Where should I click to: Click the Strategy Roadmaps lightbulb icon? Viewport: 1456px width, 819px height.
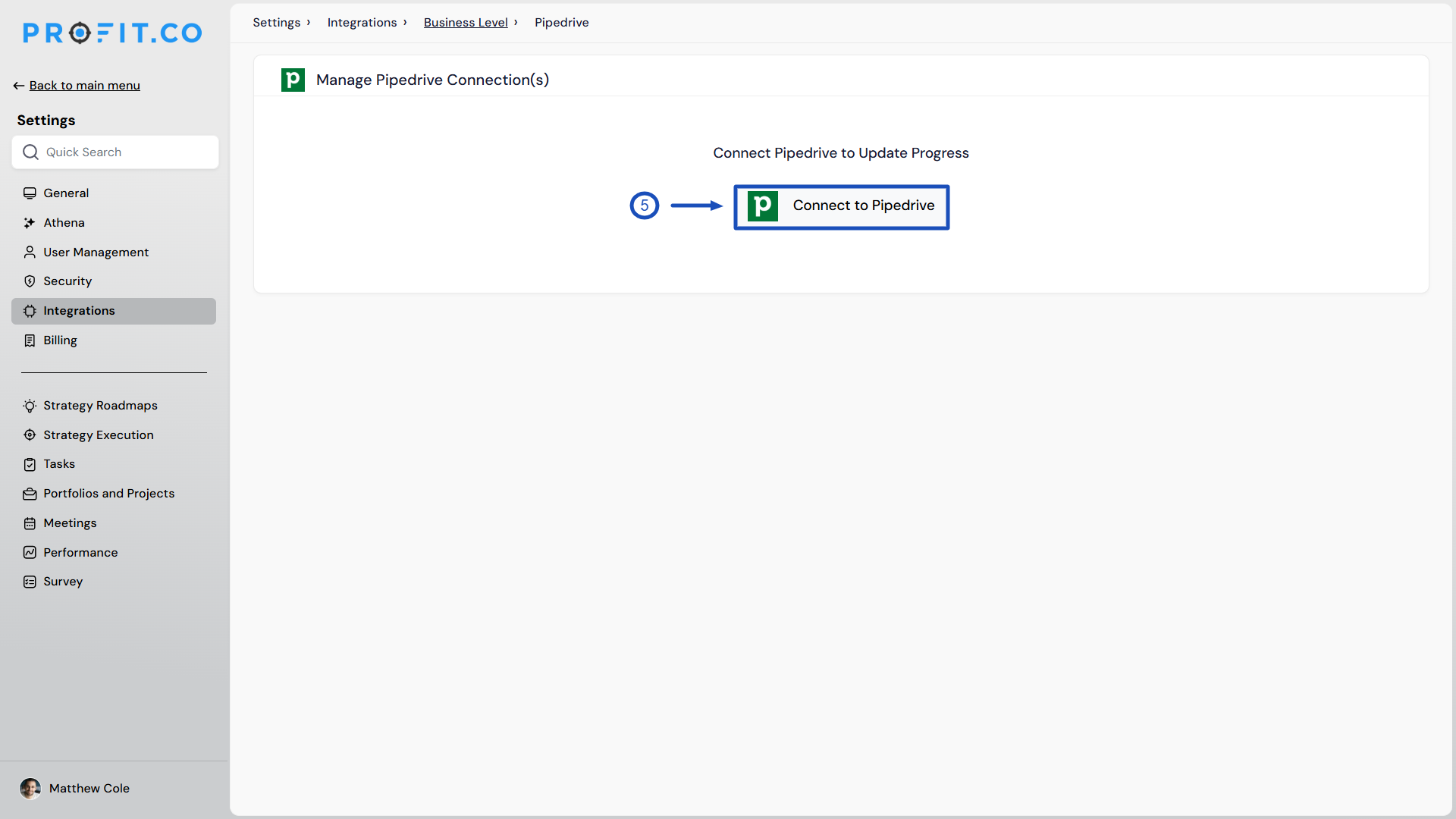click(30, 406)
